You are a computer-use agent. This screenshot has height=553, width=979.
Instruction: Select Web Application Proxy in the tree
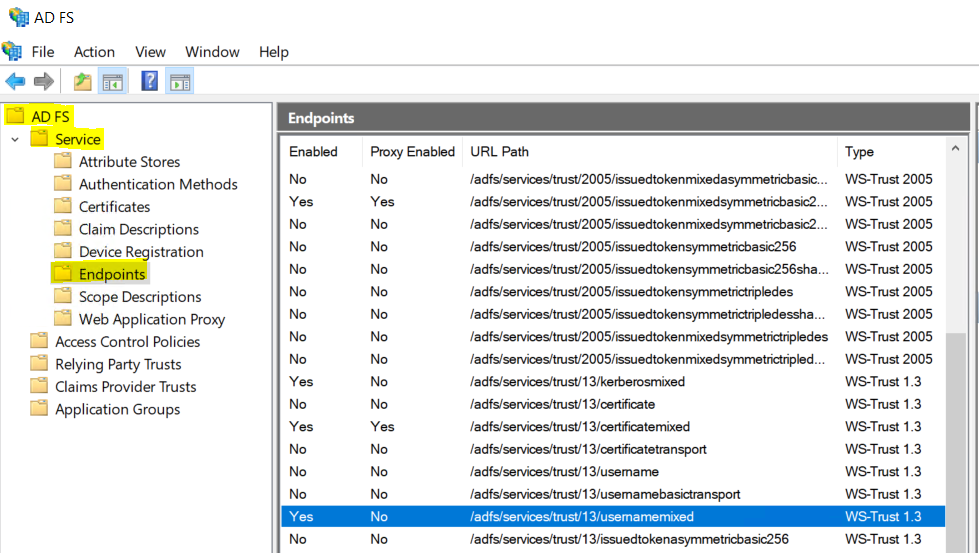152,319
